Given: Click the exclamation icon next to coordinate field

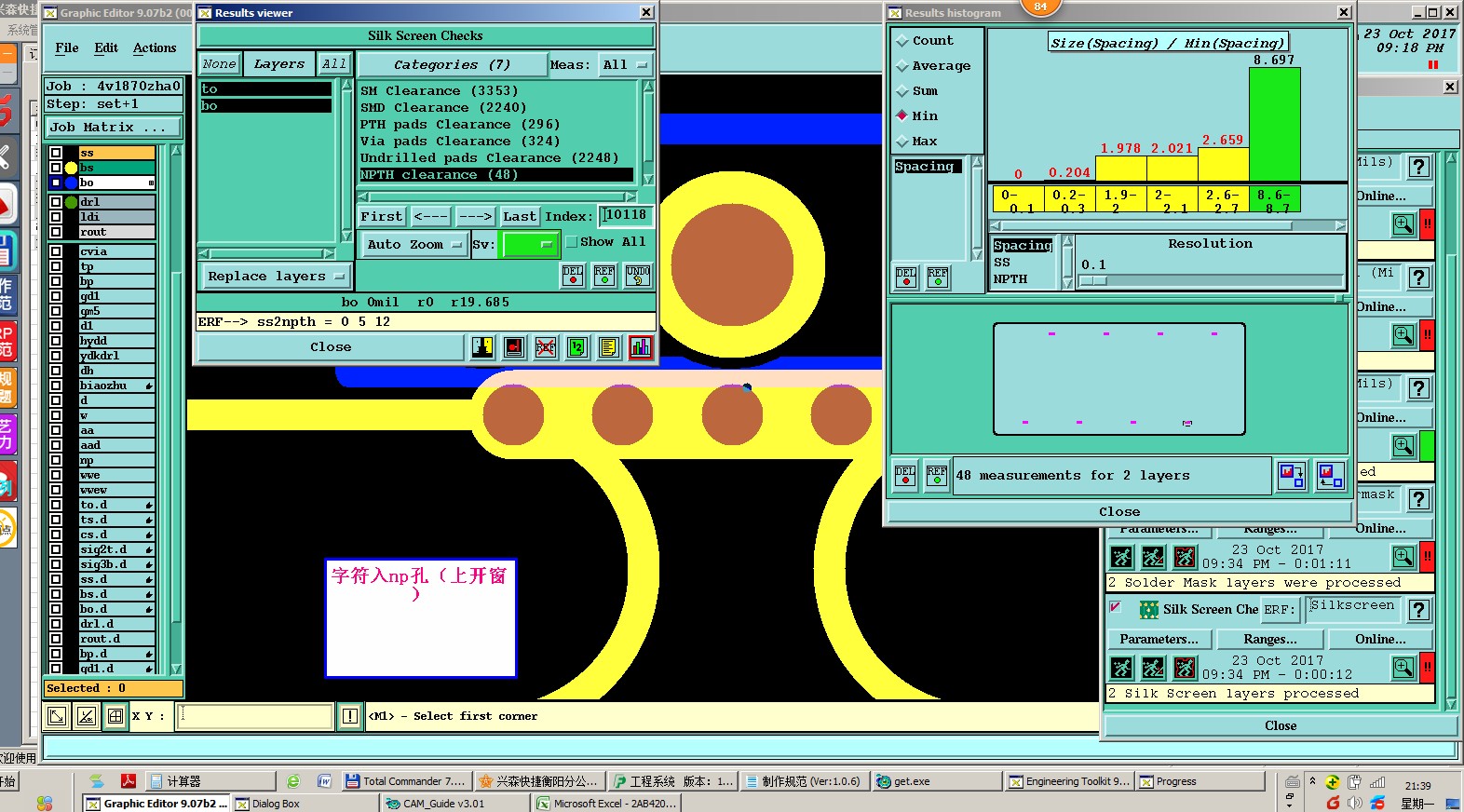Looking at the screenshot, I should (x=350, y=716).
